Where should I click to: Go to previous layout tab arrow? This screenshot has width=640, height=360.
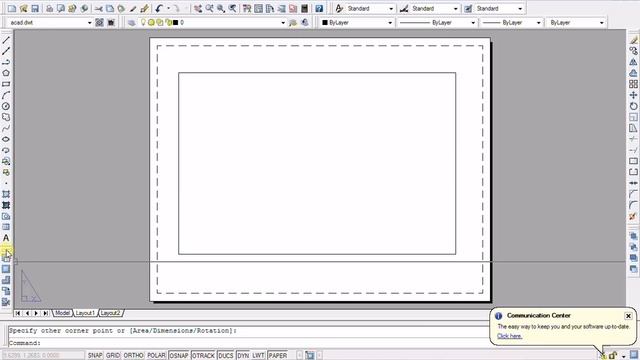[x=27, y=313]
